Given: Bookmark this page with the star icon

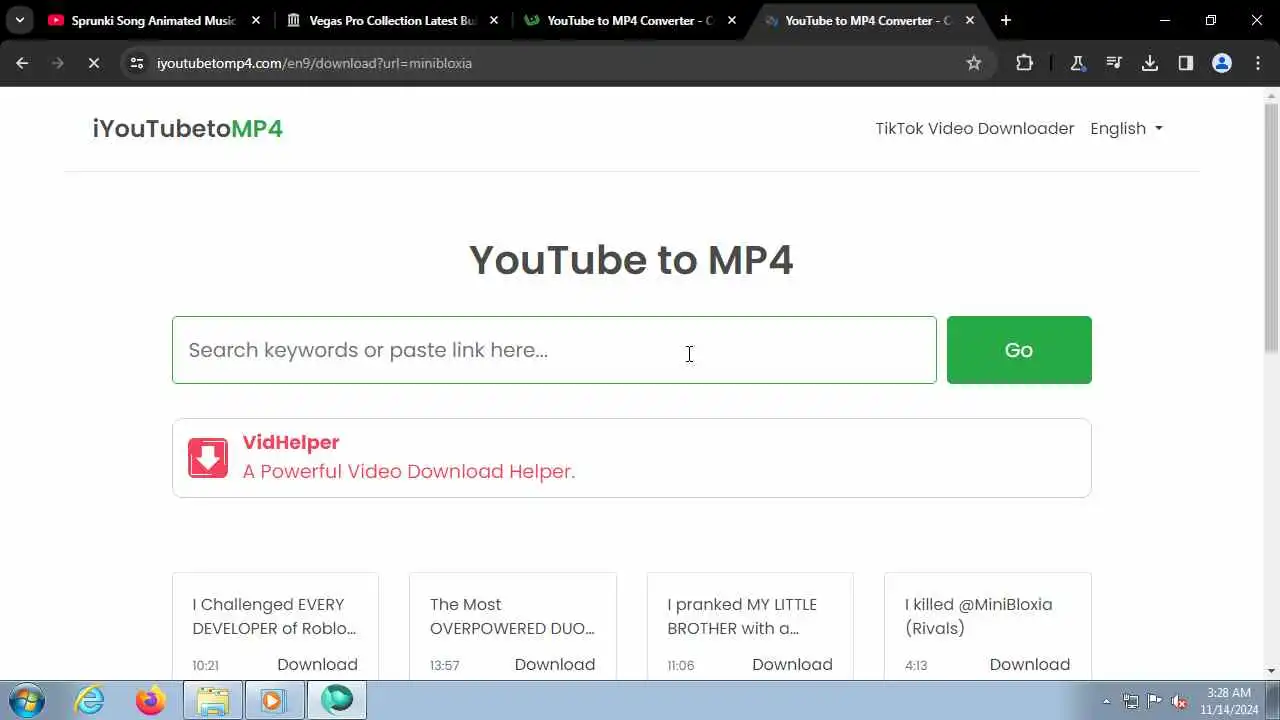Looking at the screenshot, I should pyautogui.click(x=974, y=63).
